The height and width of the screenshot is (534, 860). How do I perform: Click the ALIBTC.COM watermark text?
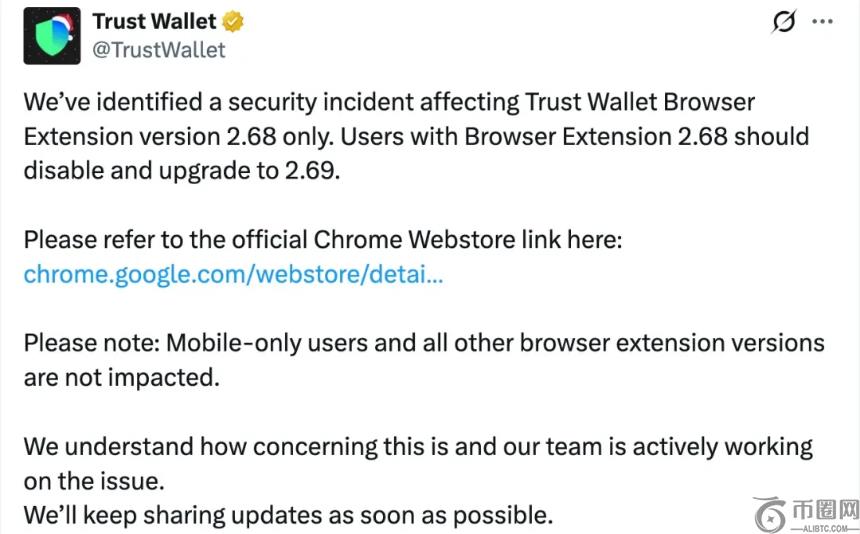click(x=825, y=525)
